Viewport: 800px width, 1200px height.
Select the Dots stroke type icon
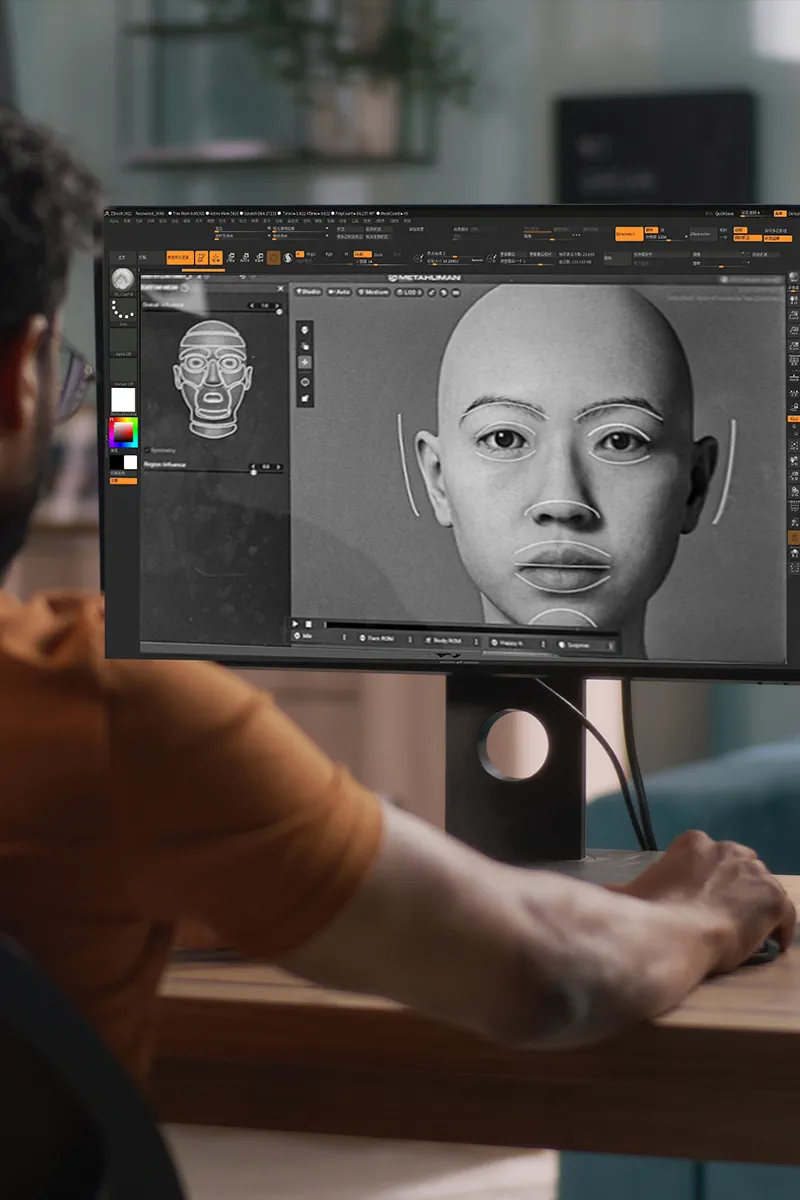122,311
